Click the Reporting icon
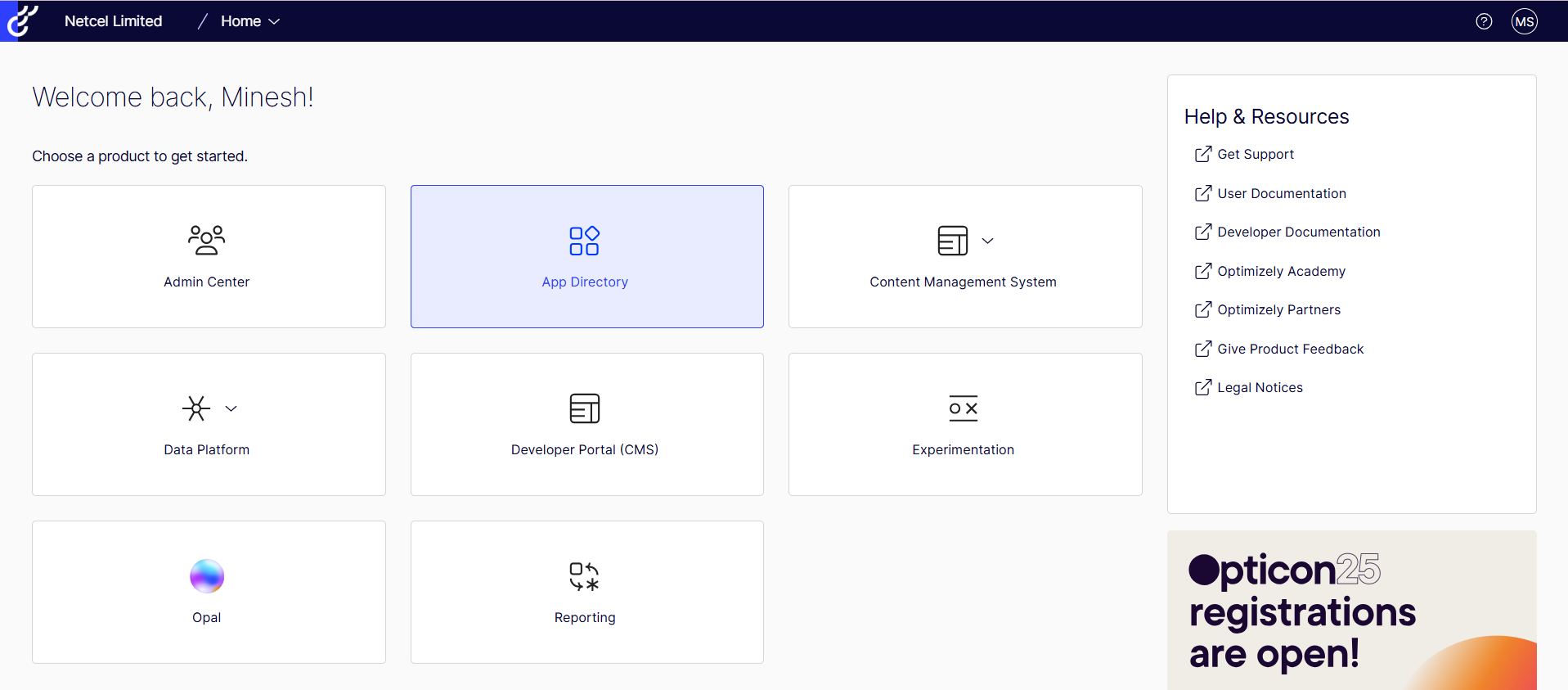 tap(585, 576)
